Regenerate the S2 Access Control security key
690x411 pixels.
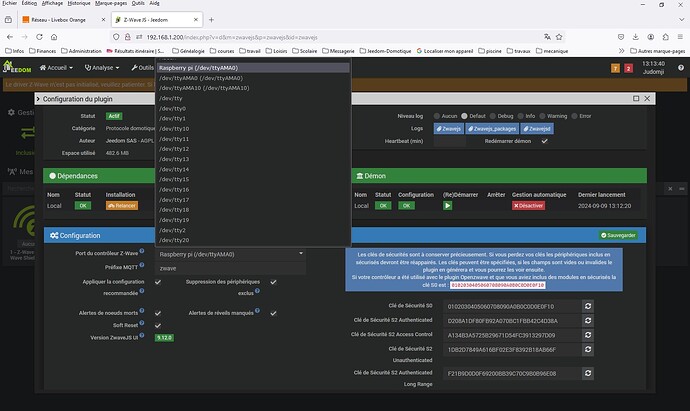[x=588, y=335]
